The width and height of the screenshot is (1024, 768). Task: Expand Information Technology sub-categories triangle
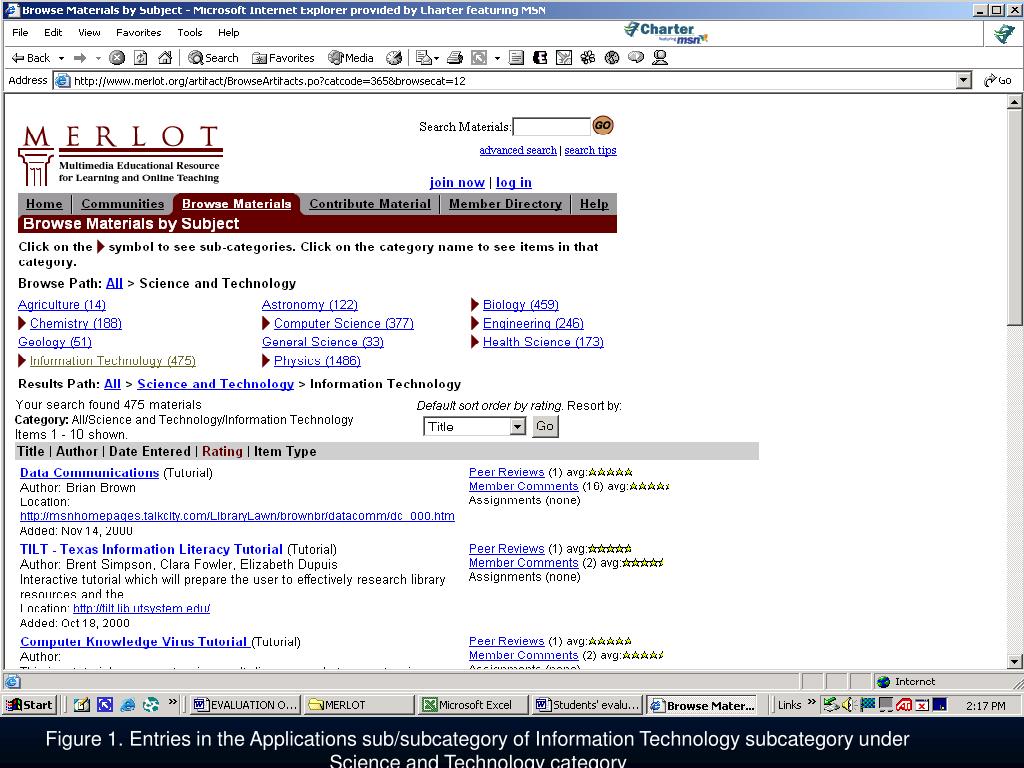point(22,360)
